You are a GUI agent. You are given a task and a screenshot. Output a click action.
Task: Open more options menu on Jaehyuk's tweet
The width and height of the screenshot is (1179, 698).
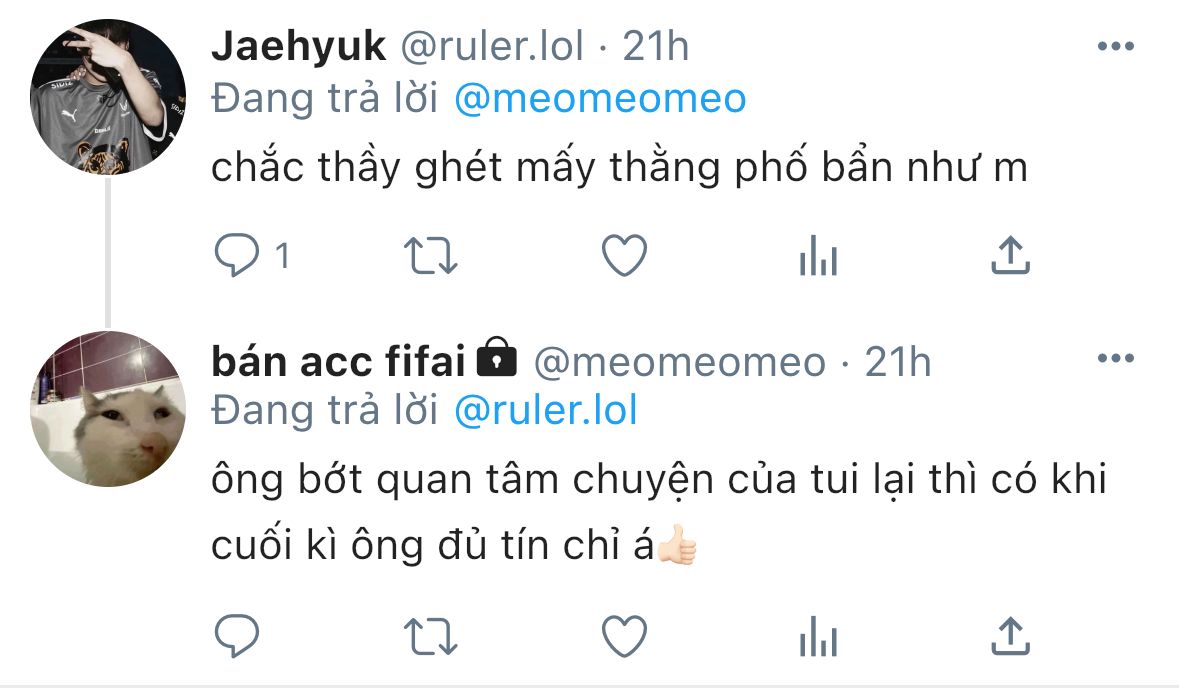[1116, 47]
